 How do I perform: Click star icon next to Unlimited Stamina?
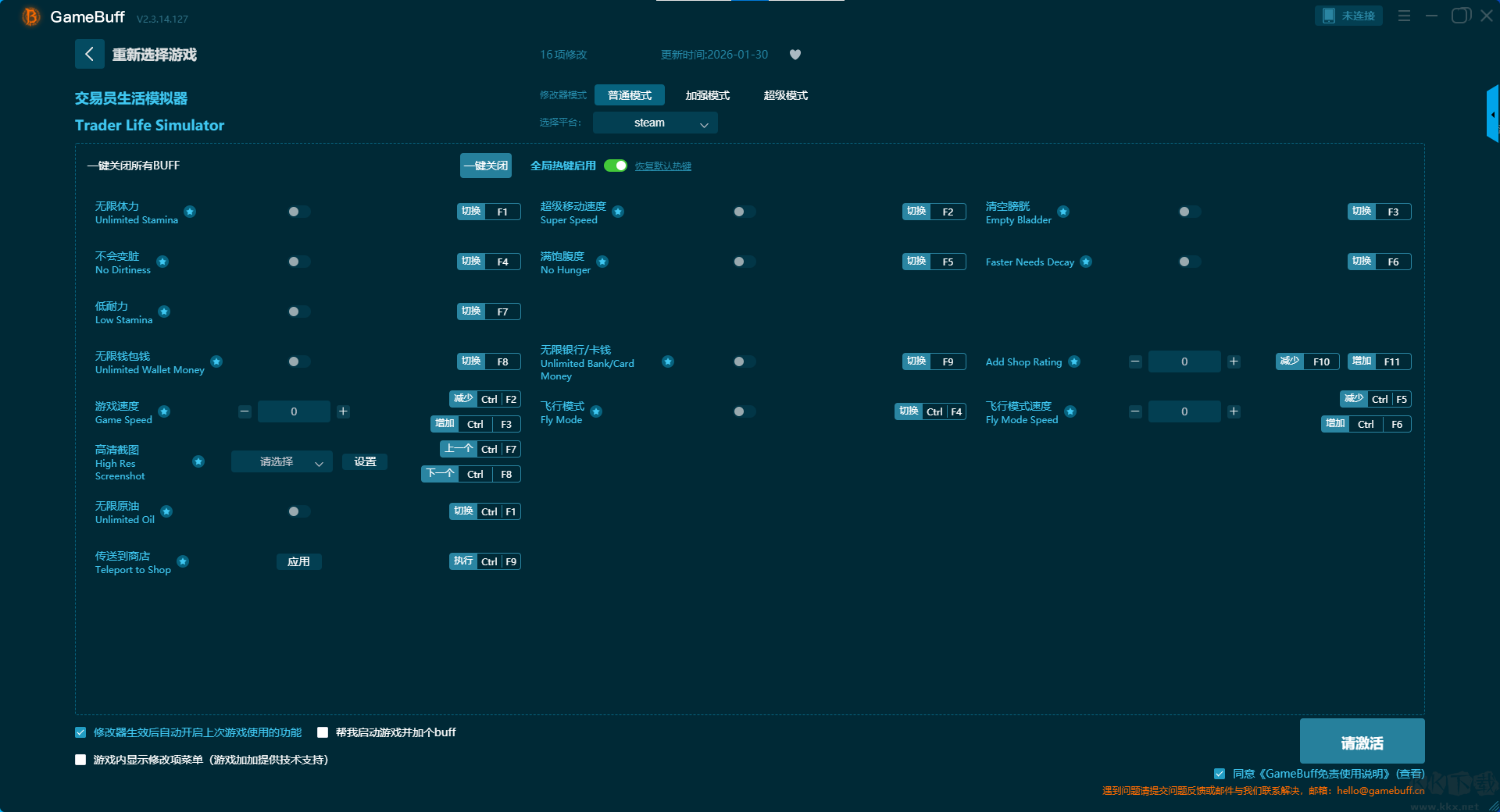(x=190, y=212)
